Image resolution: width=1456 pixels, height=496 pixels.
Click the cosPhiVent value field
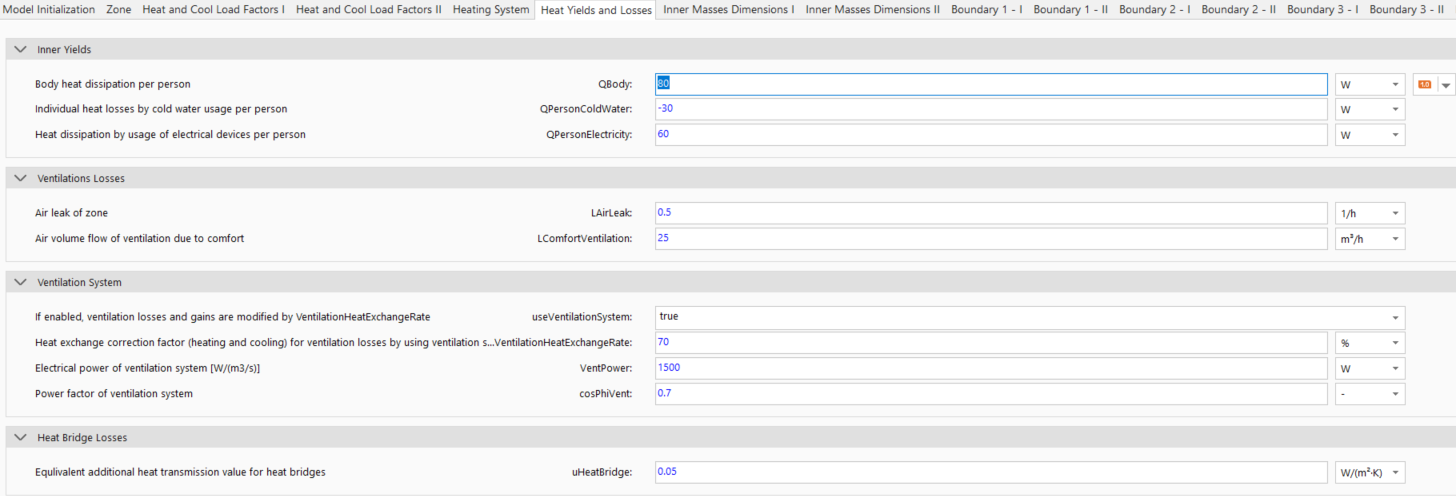[x=991, y=394]
